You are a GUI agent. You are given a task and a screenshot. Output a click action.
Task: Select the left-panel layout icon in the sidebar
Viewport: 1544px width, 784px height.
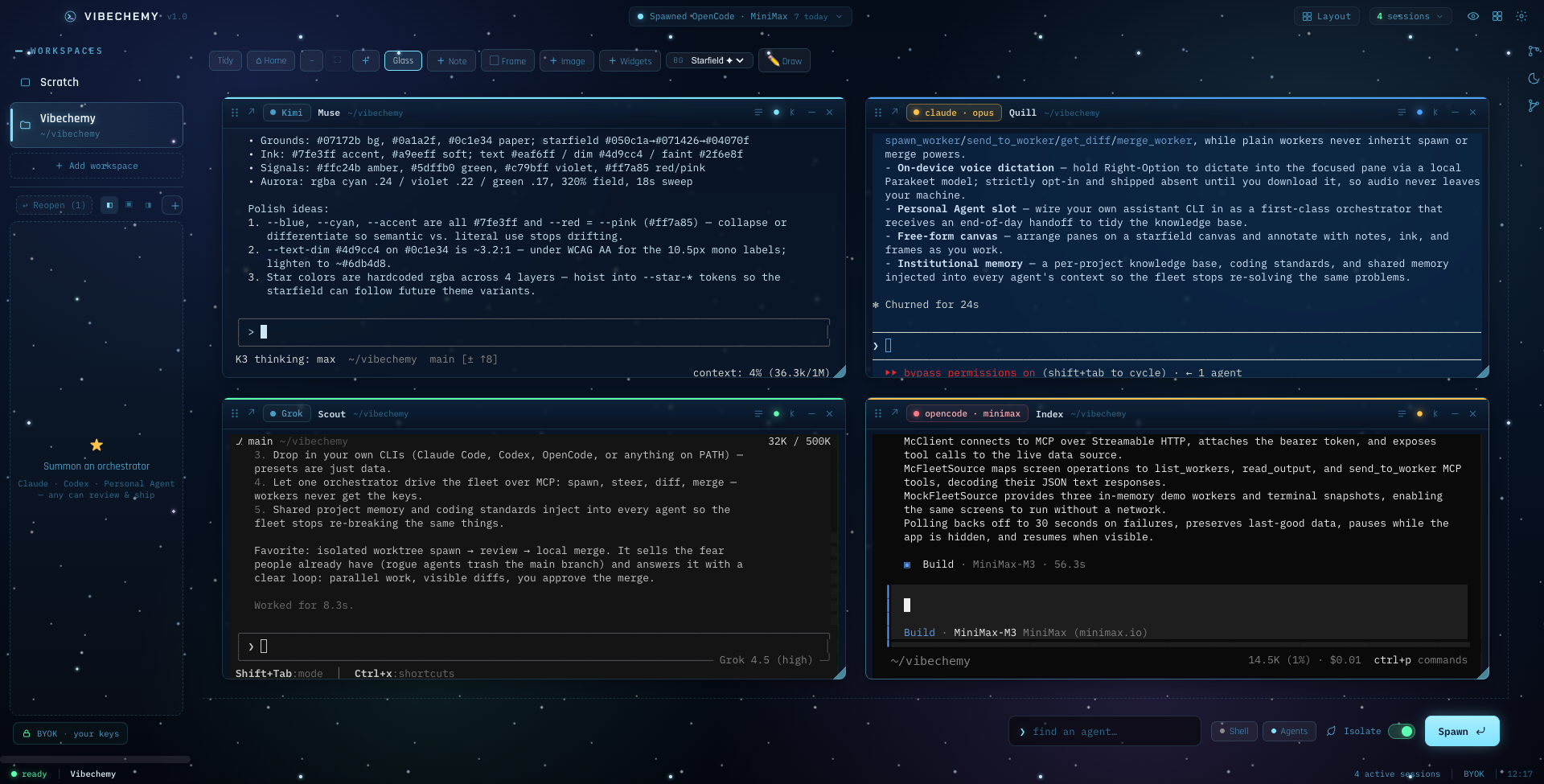tap(110, 205)
